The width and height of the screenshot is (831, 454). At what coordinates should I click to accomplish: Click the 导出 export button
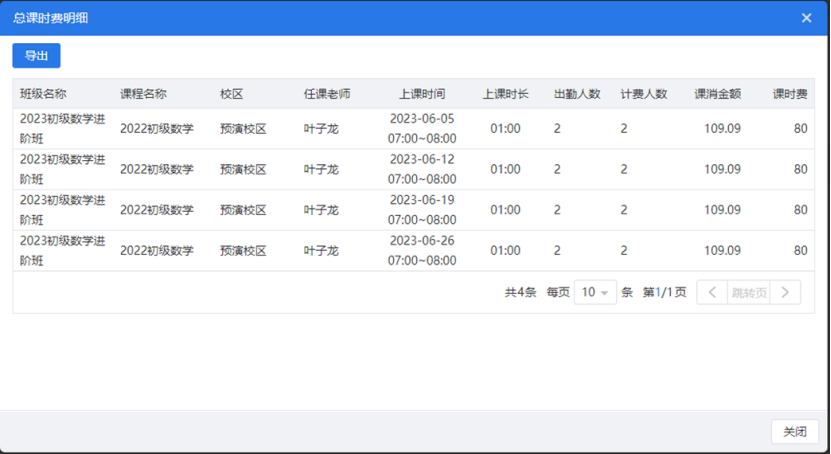[36, 56]
